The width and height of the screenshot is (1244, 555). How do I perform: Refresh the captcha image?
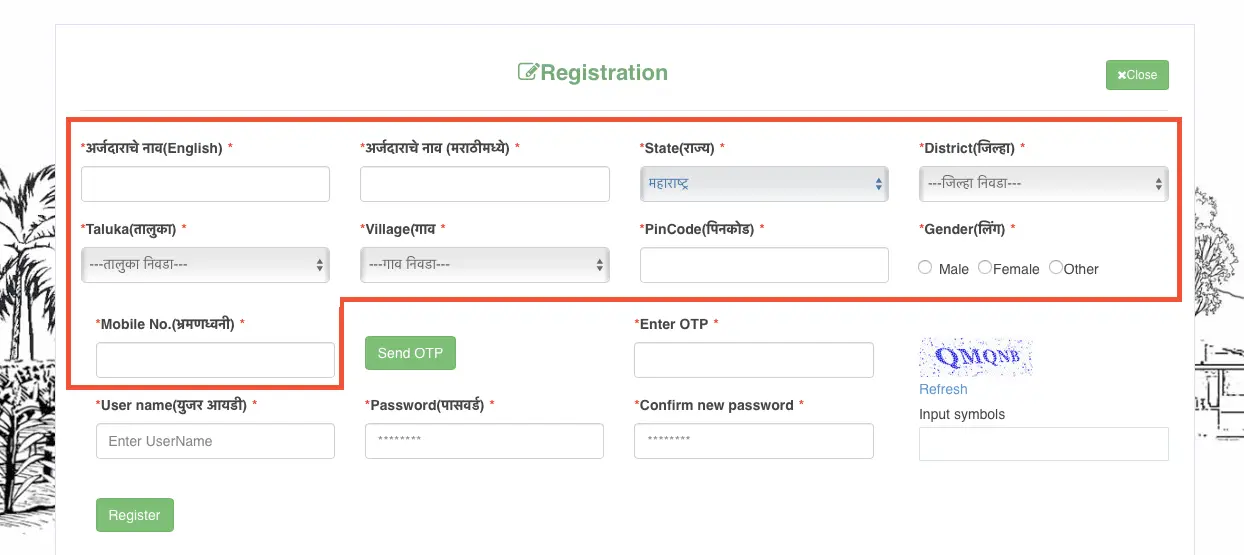(x=943, y=389)
